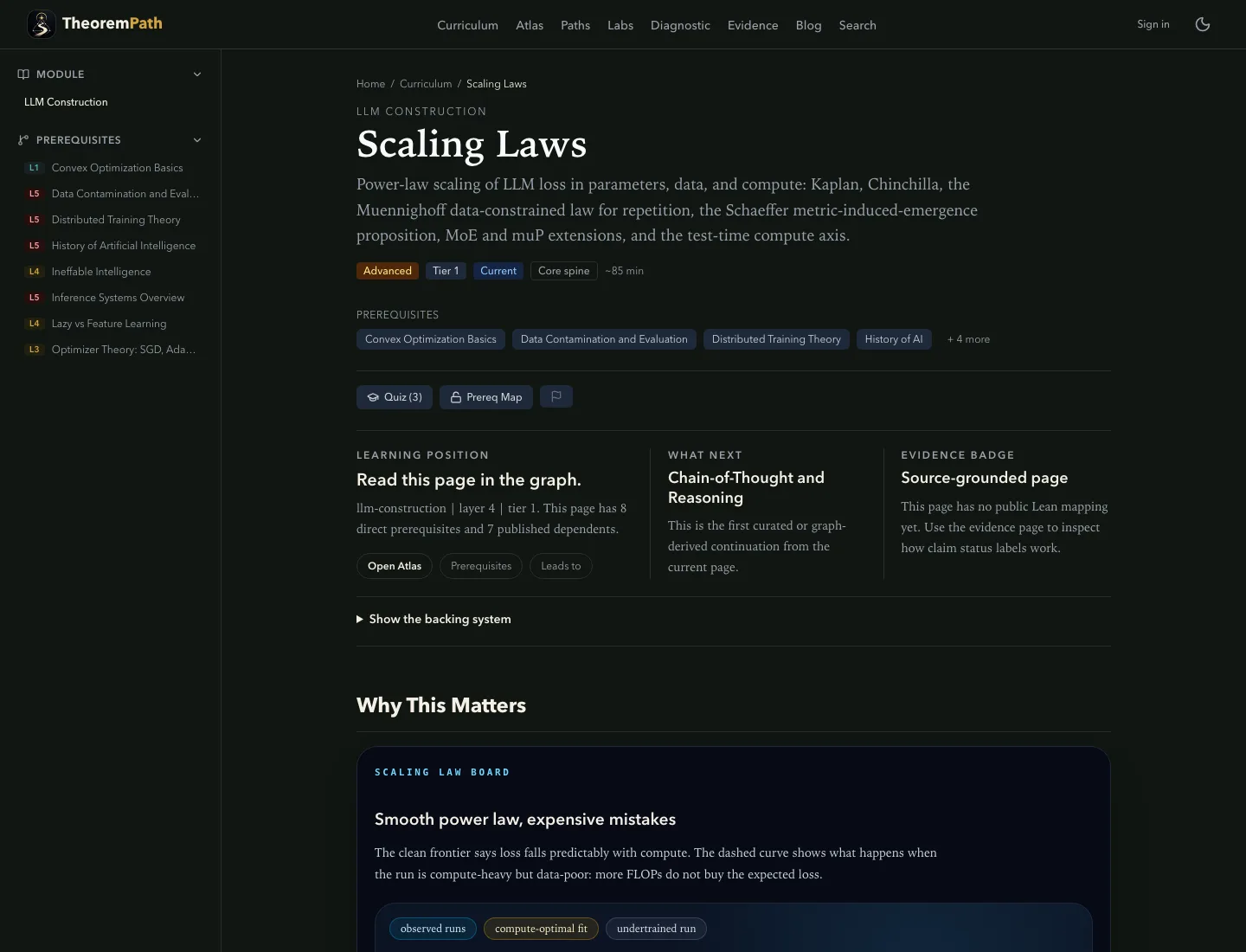Image resolution: width=1246 pixels, height=952 pixels.
Task: Open the Atlas nav item
Action: point(530,25)
